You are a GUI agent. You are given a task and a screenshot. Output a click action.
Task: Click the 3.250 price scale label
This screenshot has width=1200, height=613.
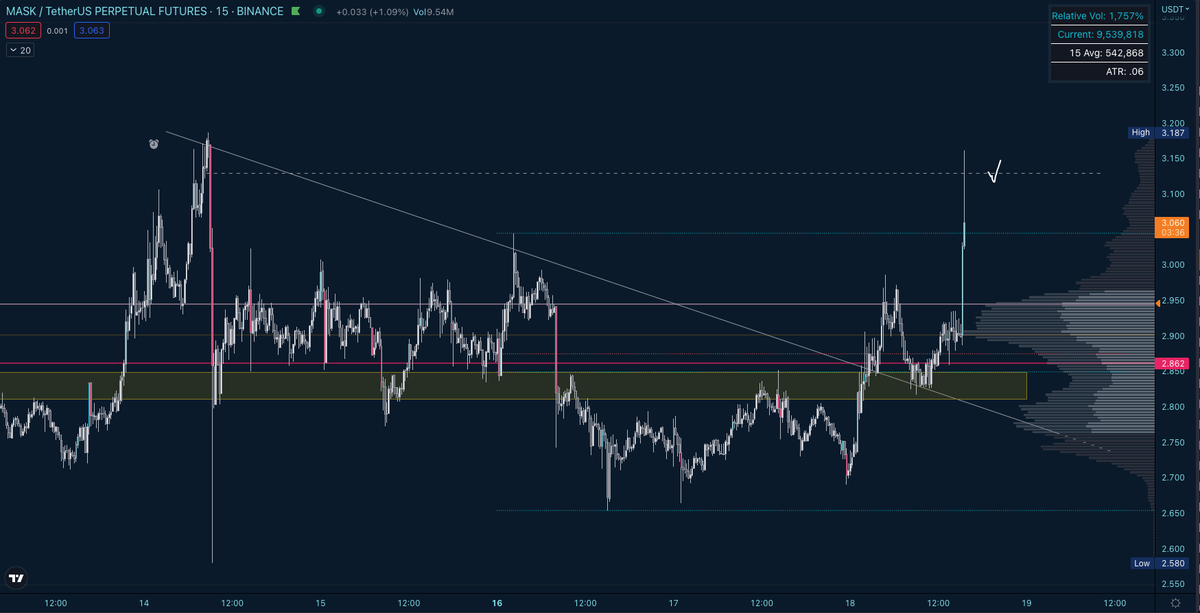pos(1174,88)
